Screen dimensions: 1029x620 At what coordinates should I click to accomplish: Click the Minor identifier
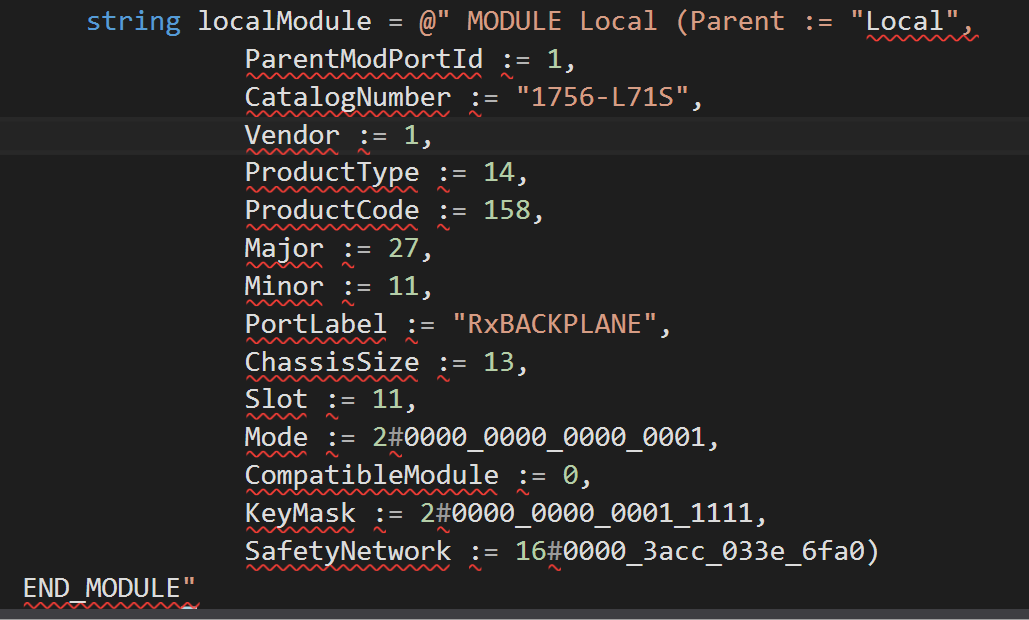click(284, 287)
